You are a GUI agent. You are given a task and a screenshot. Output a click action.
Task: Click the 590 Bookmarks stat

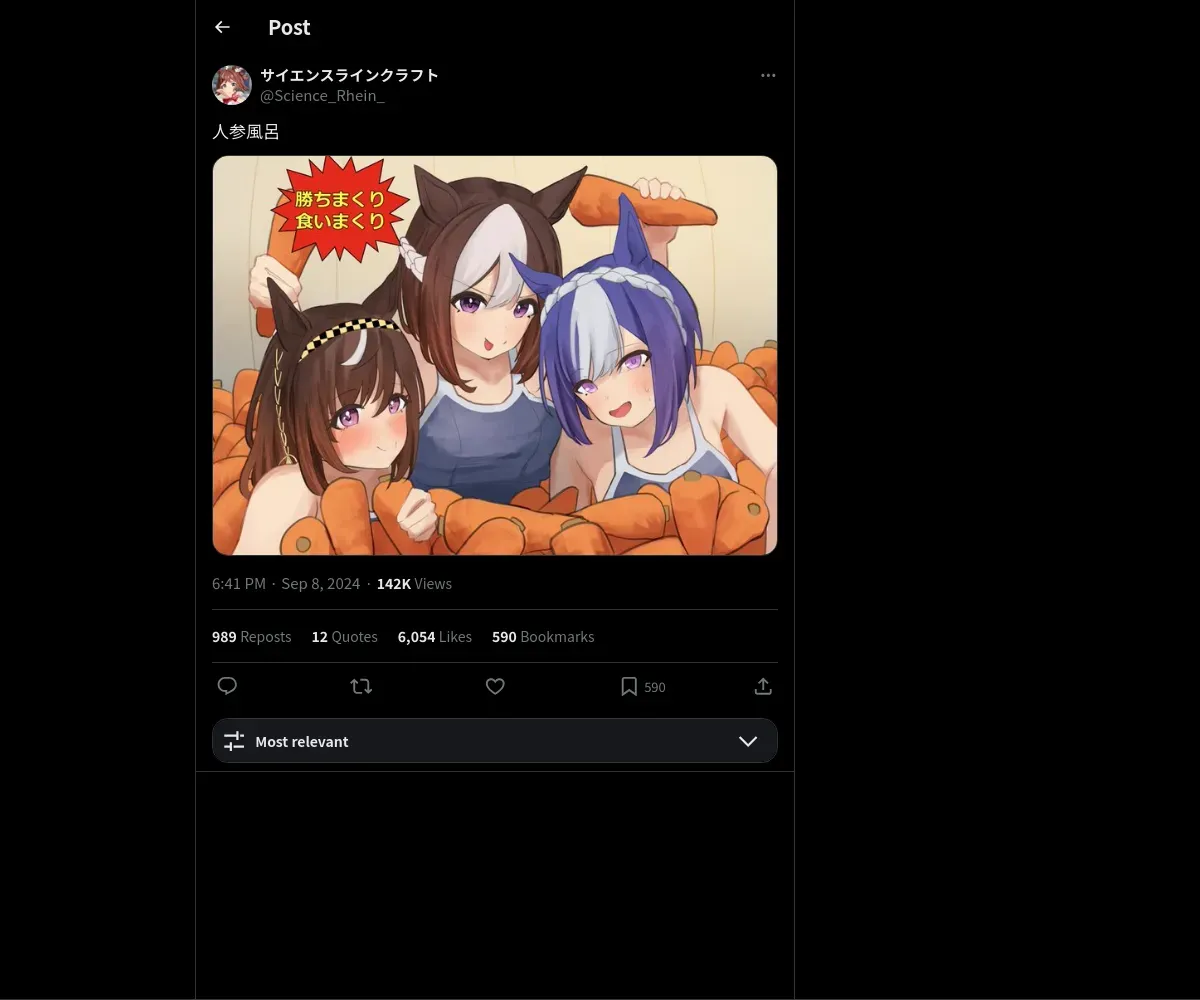pyautogui.click(x=543, y=637)
